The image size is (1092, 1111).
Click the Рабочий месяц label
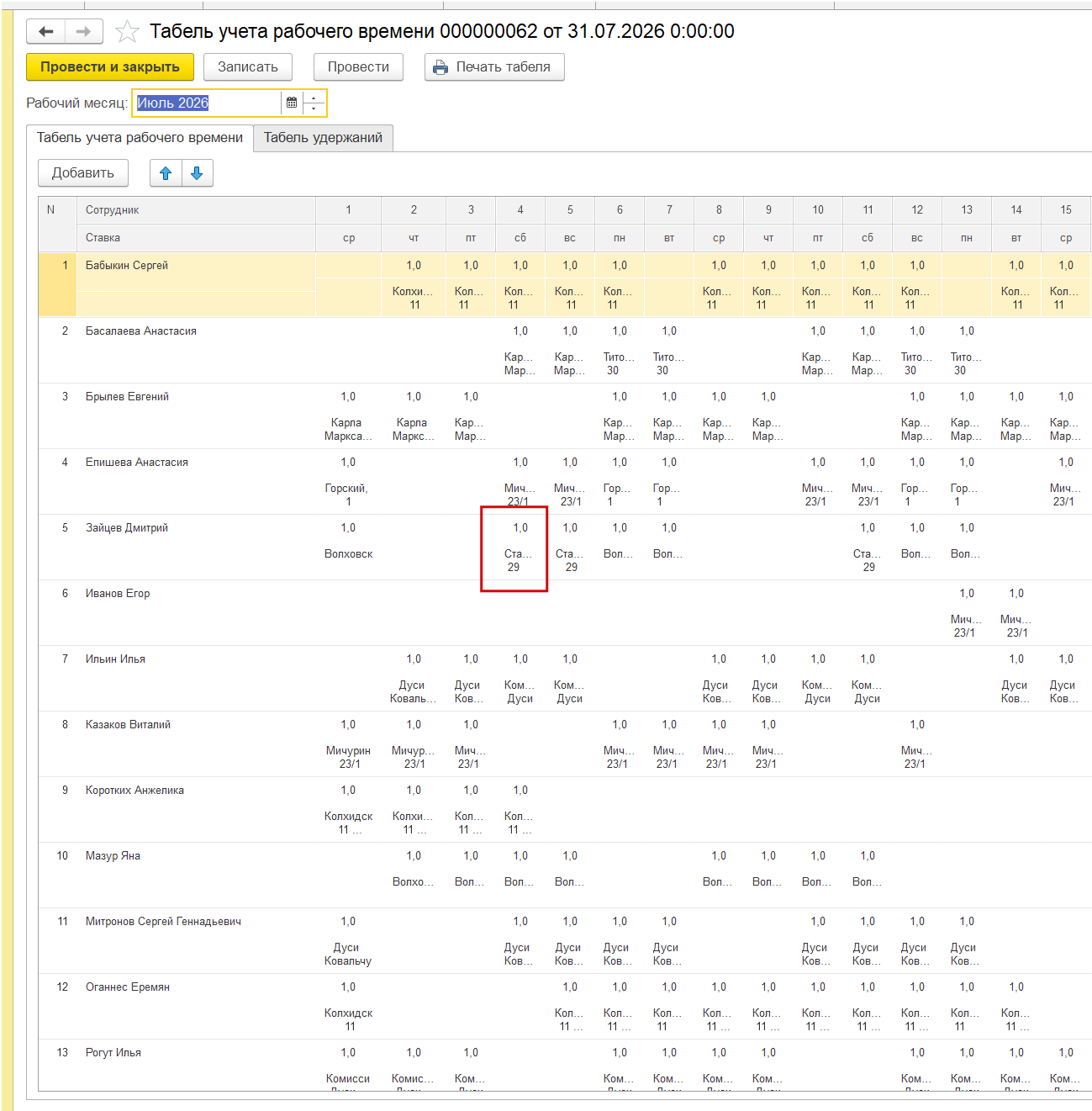click(76, 103)
